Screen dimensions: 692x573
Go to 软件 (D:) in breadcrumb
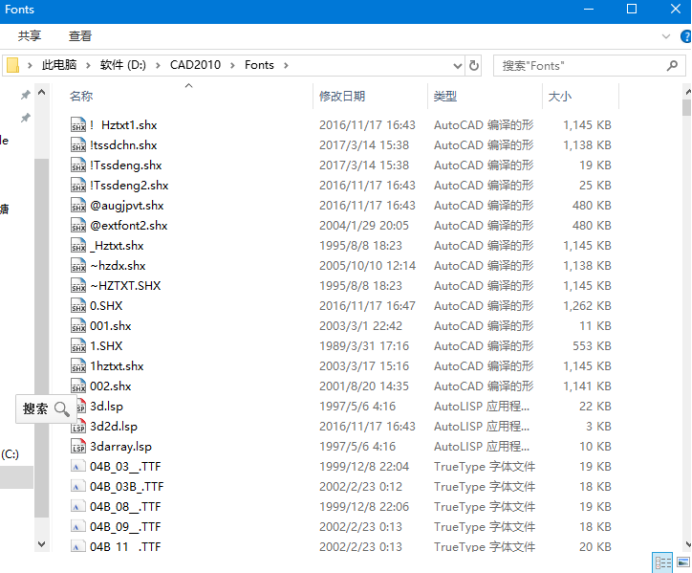pyautogui.click(x=123, y=65)
